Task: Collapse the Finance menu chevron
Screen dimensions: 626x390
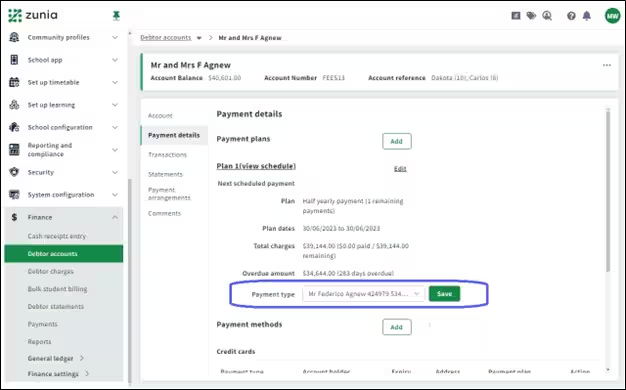Action: coord(115,217)
